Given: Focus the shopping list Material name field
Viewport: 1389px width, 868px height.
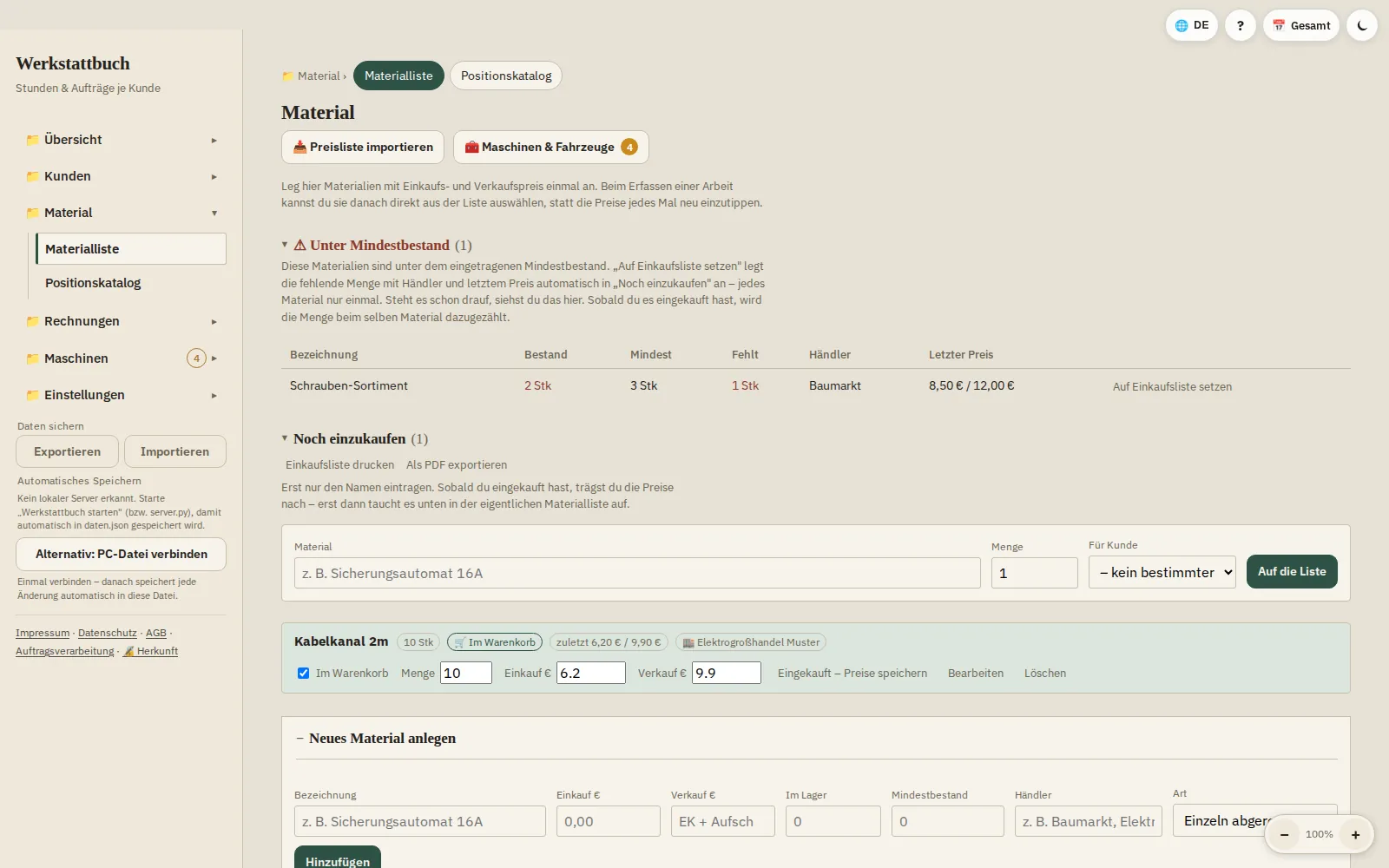Looking at the screenshot, I should pyautogui.click(x=637, y=573).
